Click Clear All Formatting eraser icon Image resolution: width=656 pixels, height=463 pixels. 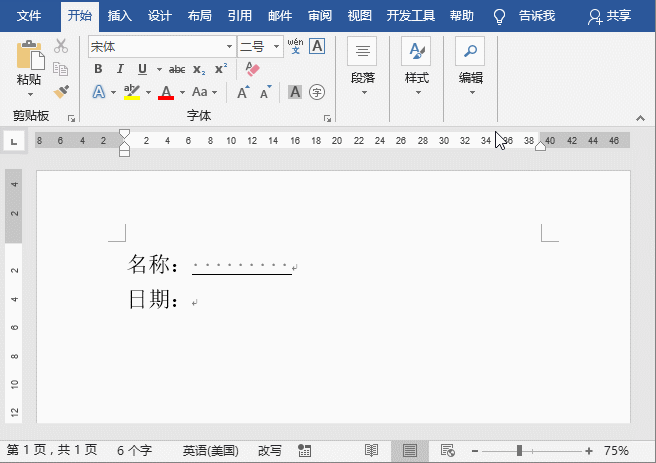point(252,69)
